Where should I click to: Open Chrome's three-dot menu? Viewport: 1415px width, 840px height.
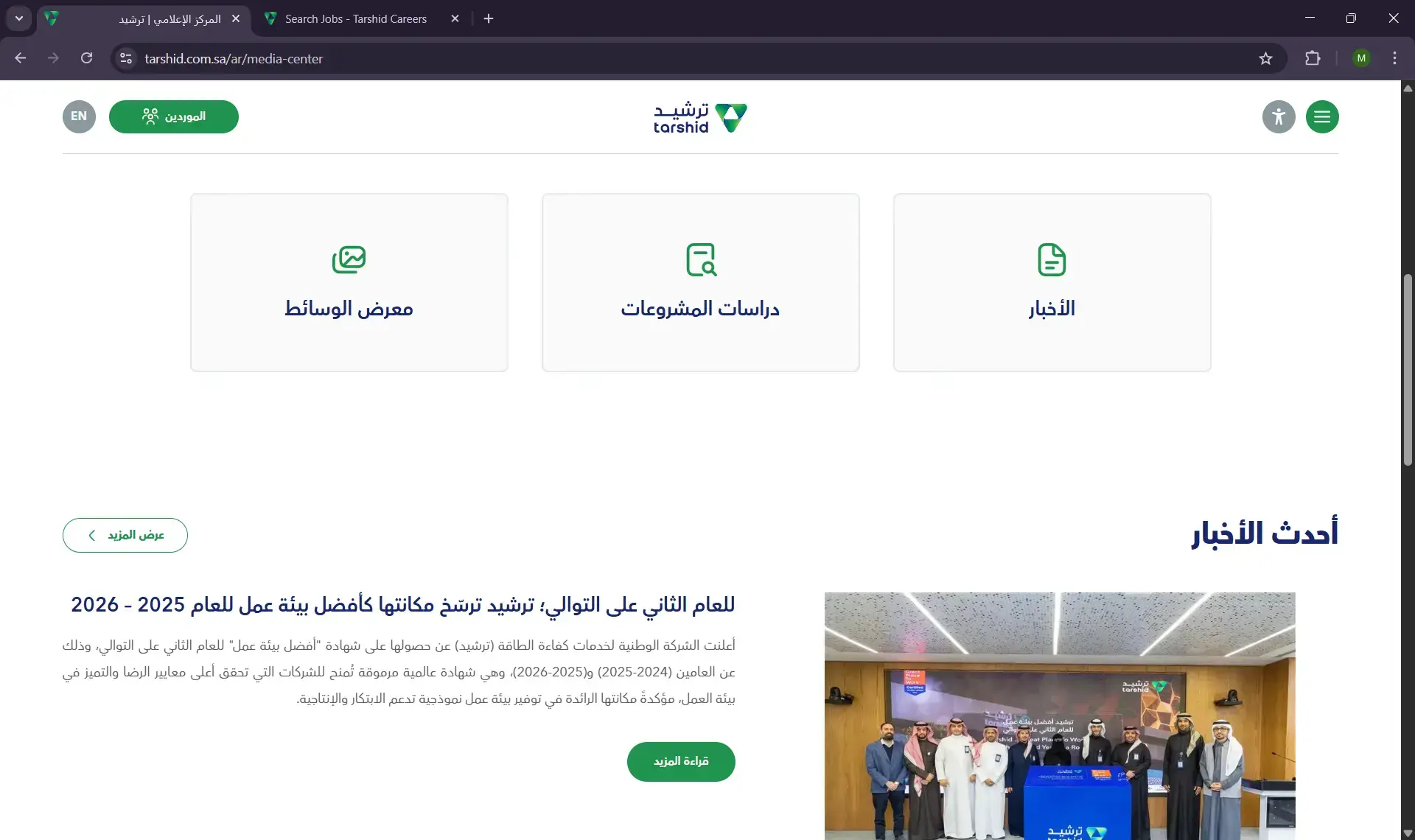[1394, 58]
